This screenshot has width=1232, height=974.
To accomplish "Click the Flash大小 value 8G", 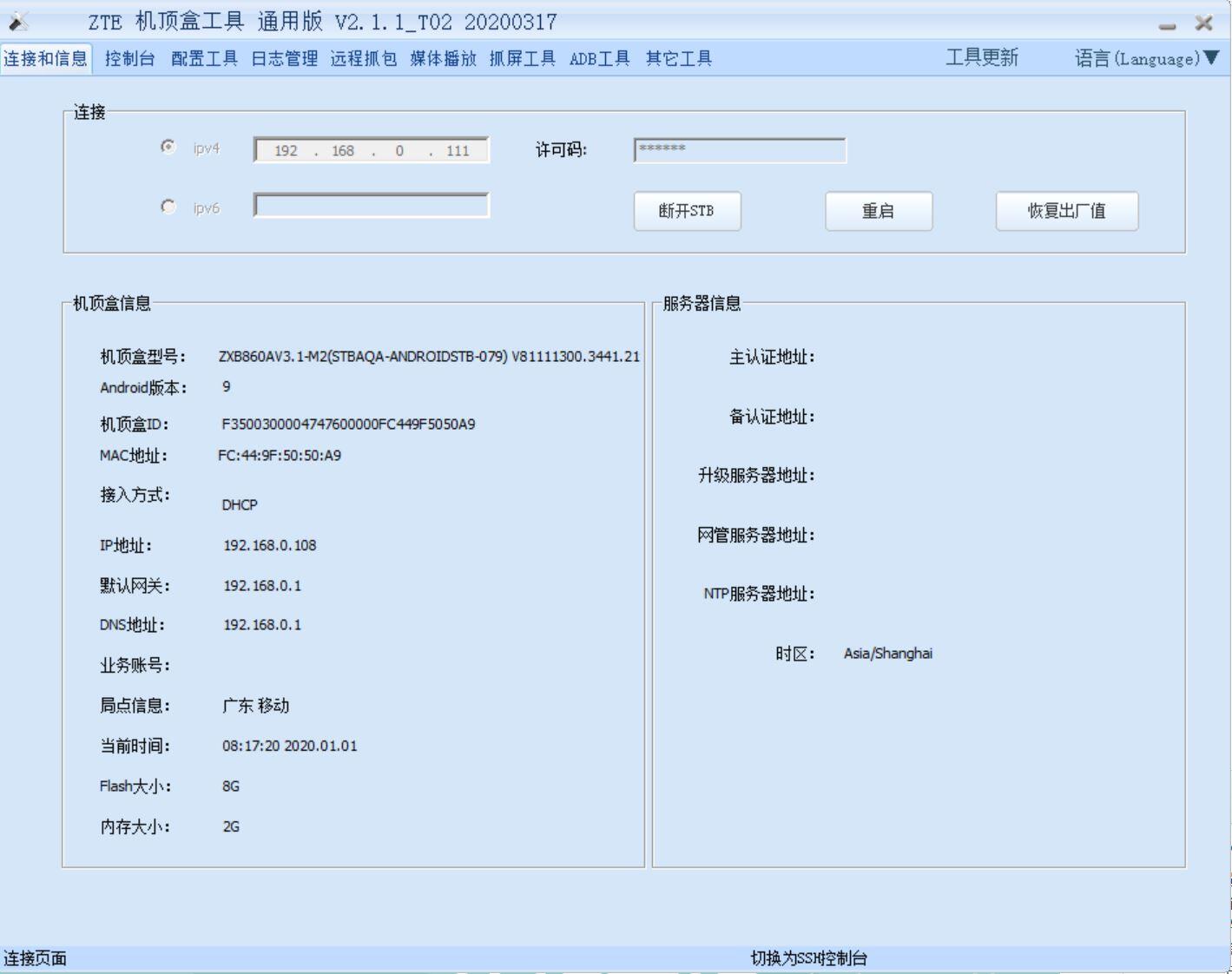I will point(231,786).
